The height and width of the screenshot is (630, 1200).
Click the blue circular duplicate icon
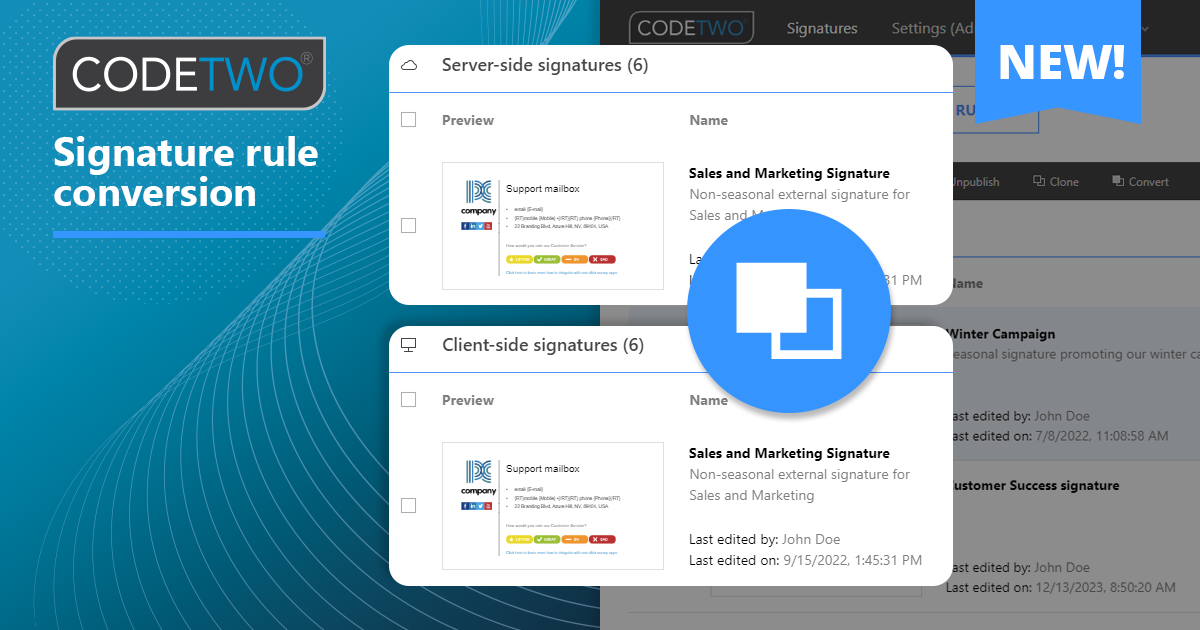coord(789,311)
